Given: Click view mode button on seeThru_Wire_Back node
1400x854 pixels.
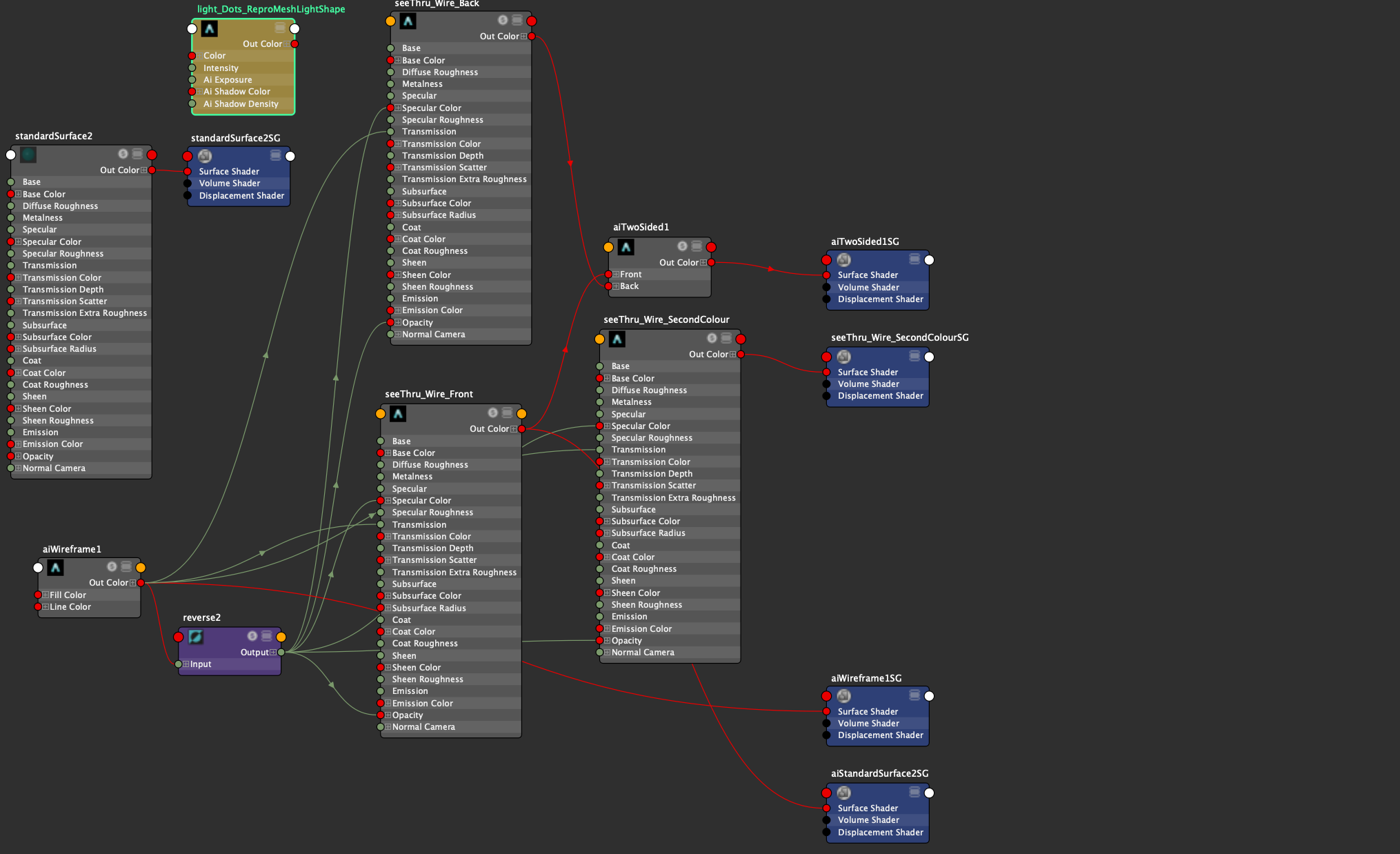Looking at the screenshot, I should [517, 20].
